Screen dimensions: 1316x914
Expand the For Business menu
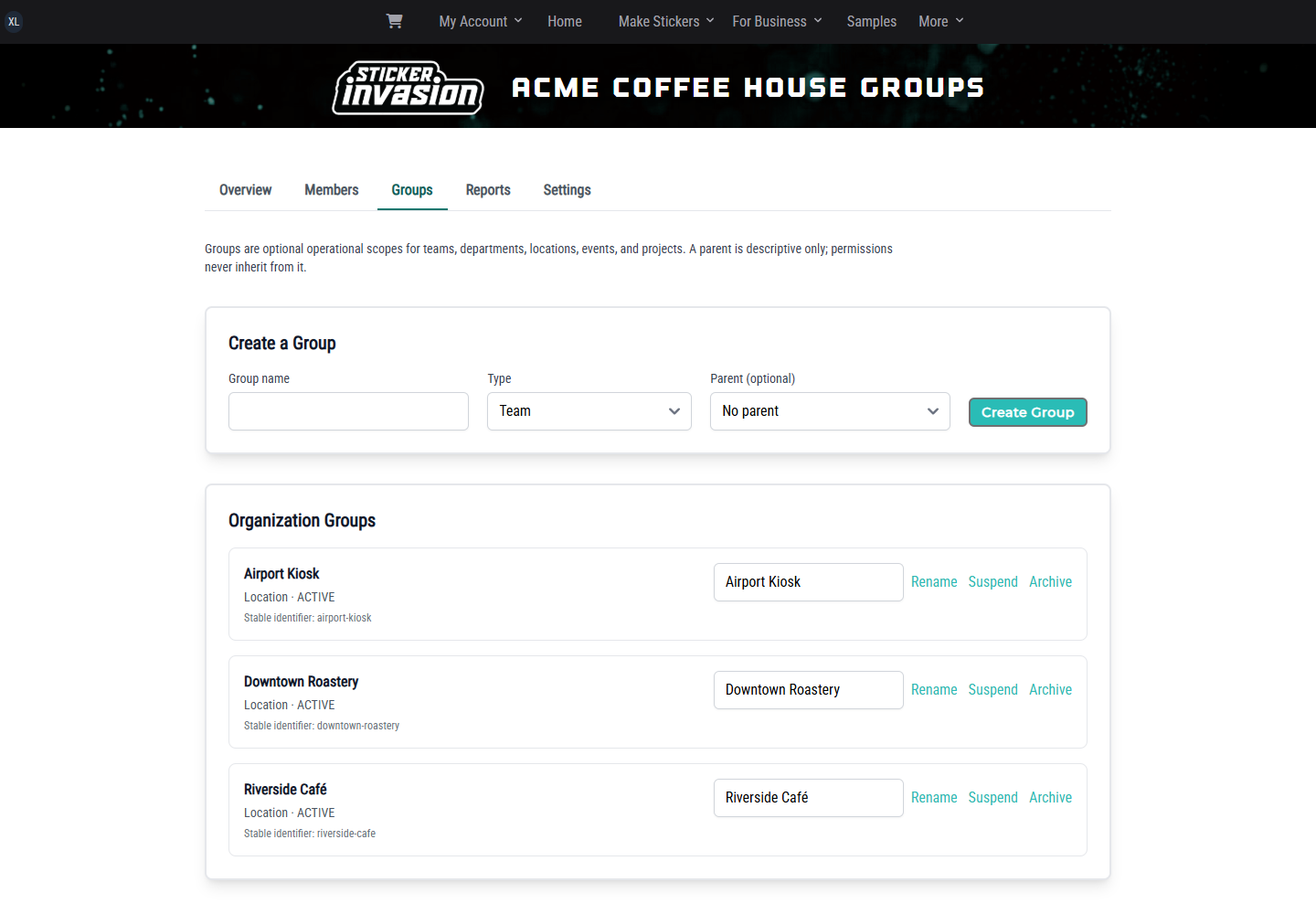(x=778, y=21)
